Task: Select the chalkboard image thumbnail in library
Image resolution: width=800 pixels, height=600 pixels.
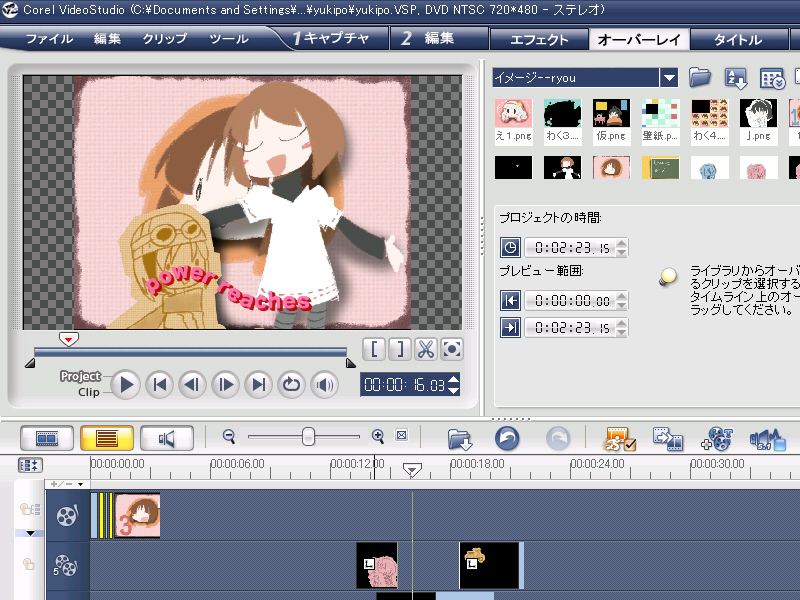Action: (660, 168)
